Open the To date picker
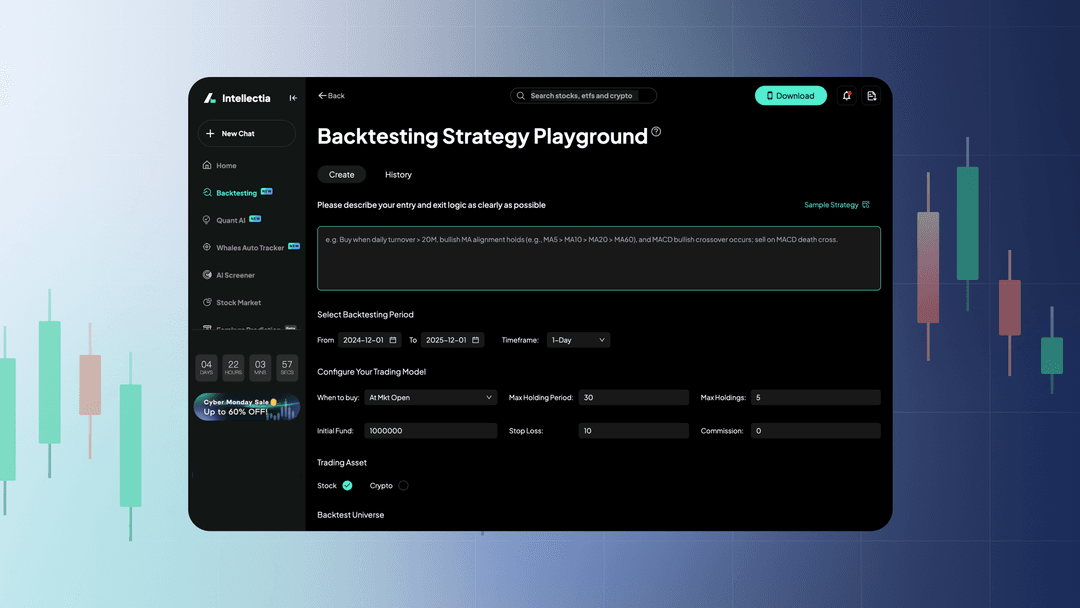 click(476, 340)
